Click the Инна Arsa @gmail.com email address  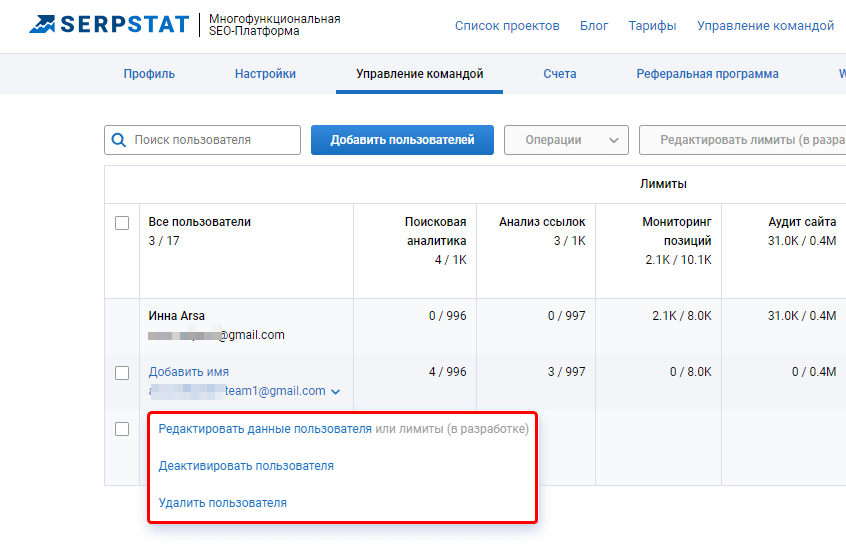(x=216, y=335)
